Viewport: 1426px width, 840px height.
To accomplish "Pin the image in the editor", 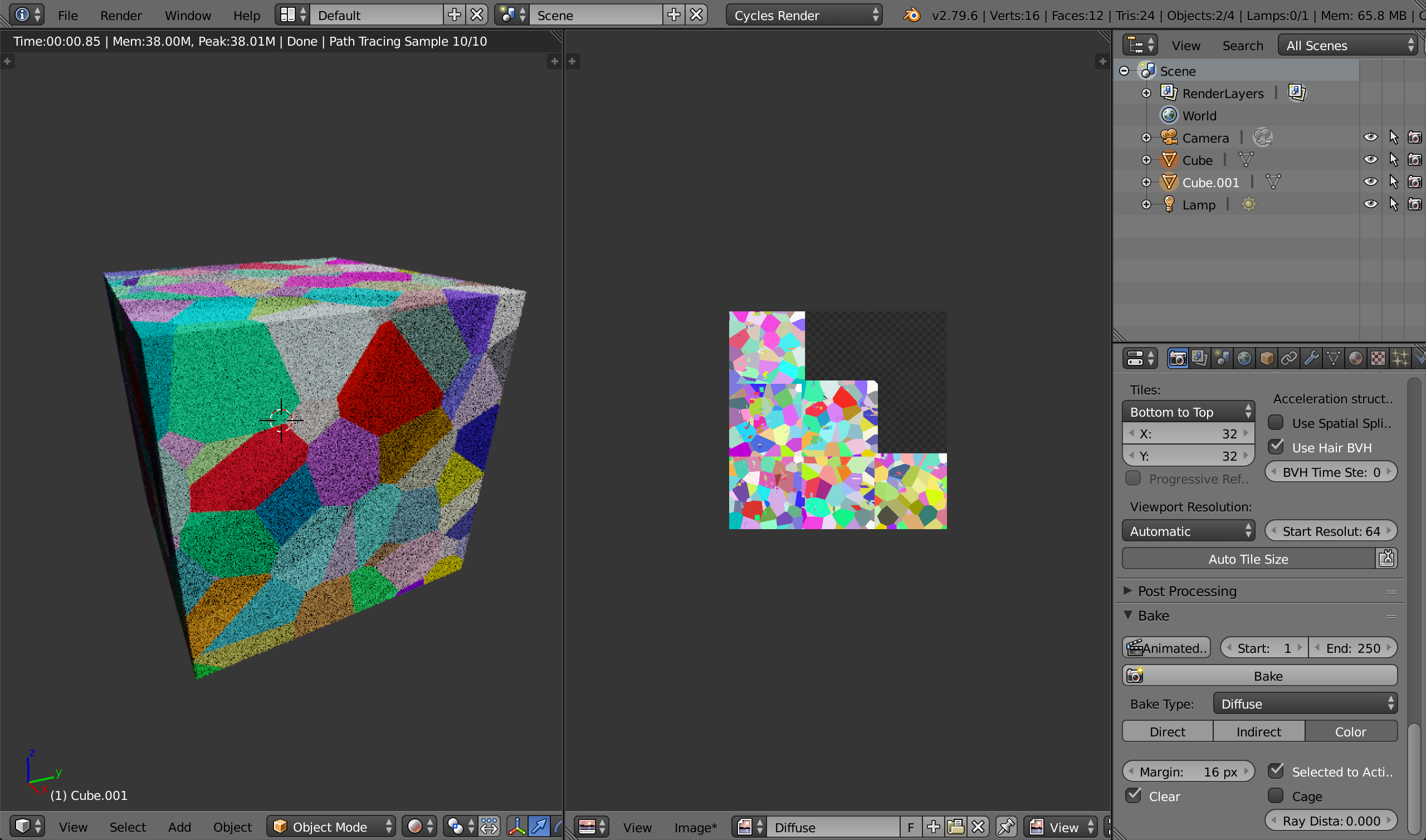I will click(x=1006, y=827).
